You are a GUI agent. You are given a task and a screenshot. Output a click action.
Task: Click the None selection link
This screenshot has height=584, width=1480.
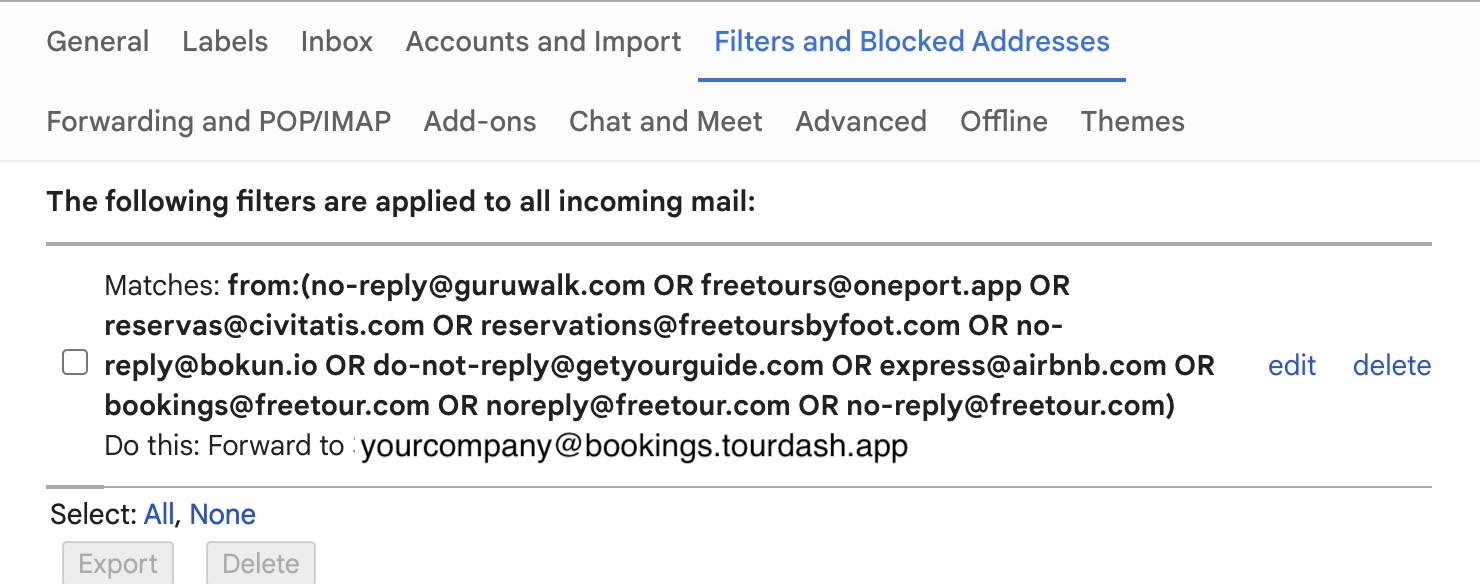[223, 515]
